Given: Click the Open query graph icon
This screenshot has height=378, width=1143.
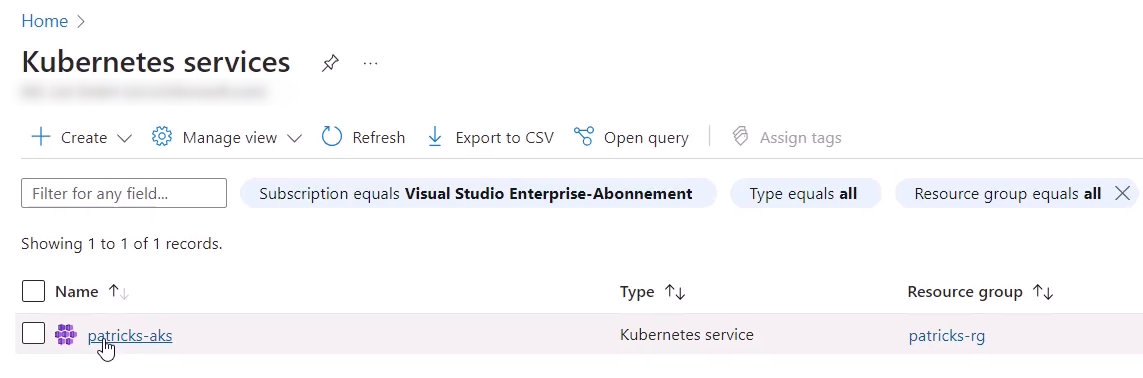Looking at the screenshot, I should coord(584,137).
